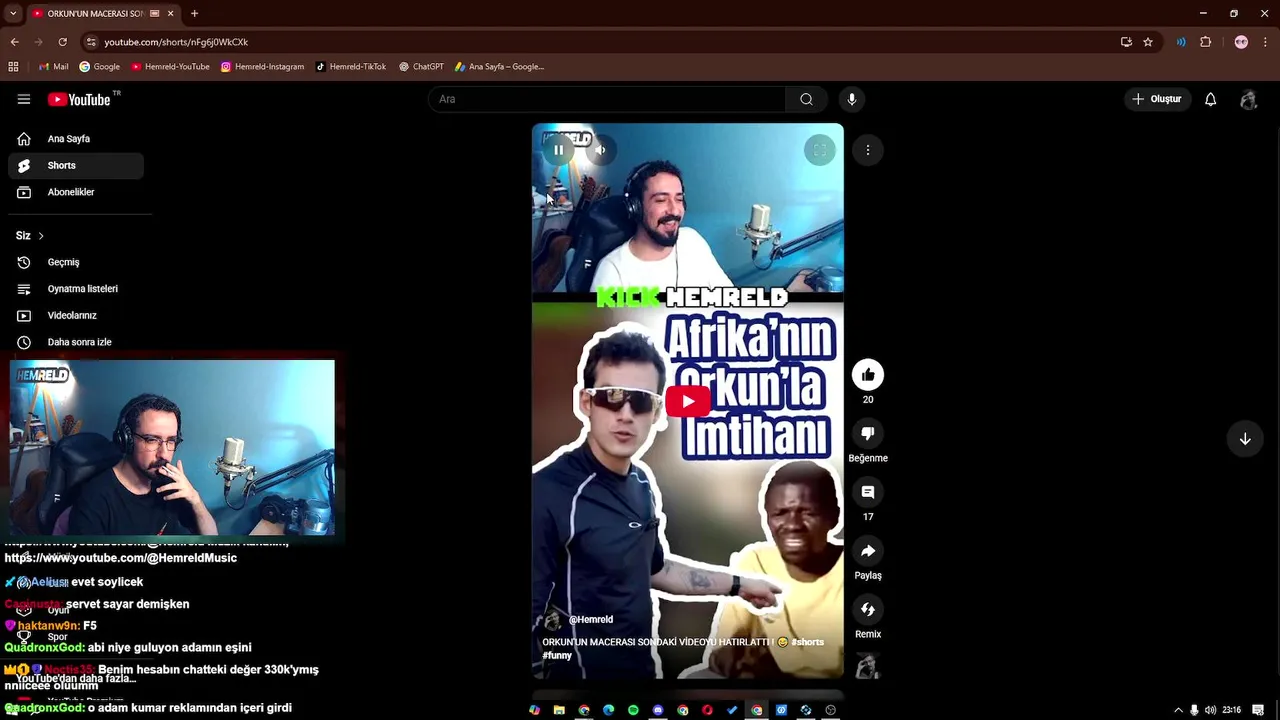Open the Google bookmark
Image resolution: width=1280 pixels, height=720 pixels.
click(x=100, y=67)
